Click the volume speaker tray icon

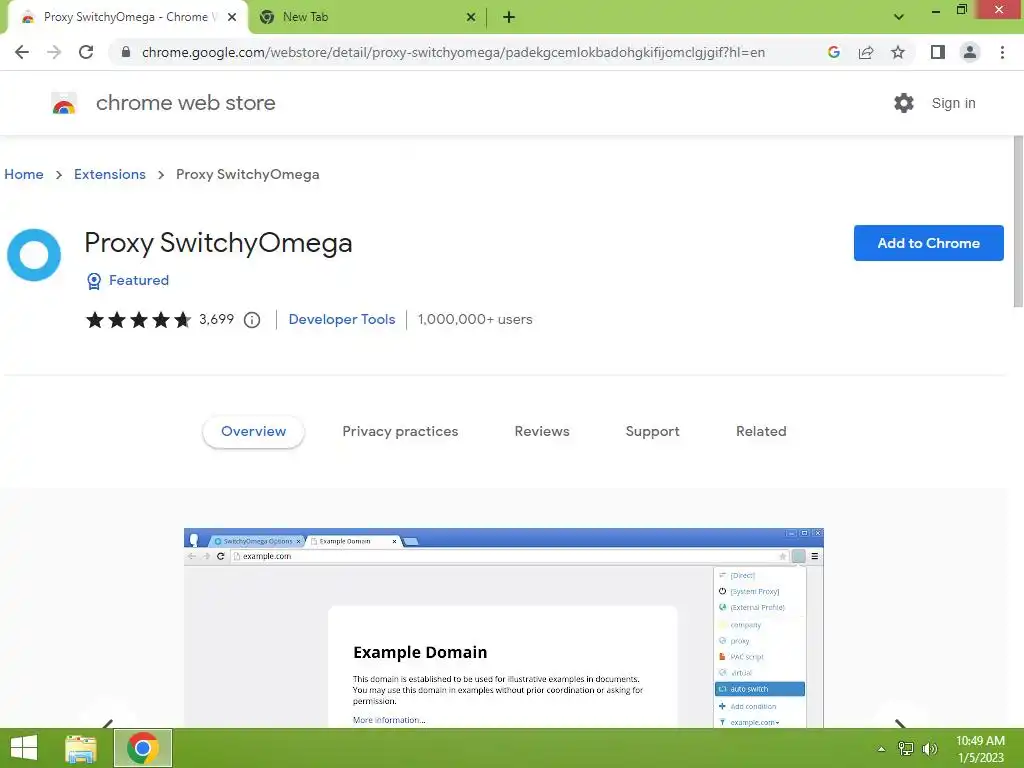tap(930, 749)
